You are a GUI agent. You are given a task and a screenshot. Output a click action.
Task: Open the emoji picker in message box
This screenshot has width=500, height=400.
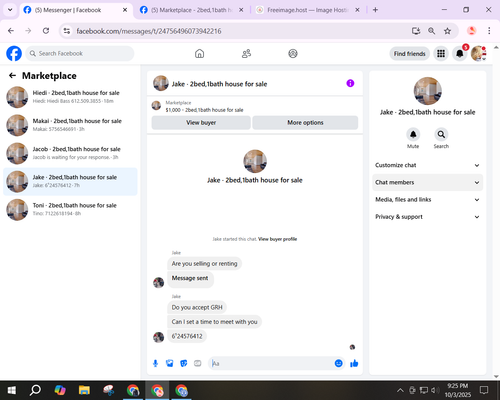338,363
